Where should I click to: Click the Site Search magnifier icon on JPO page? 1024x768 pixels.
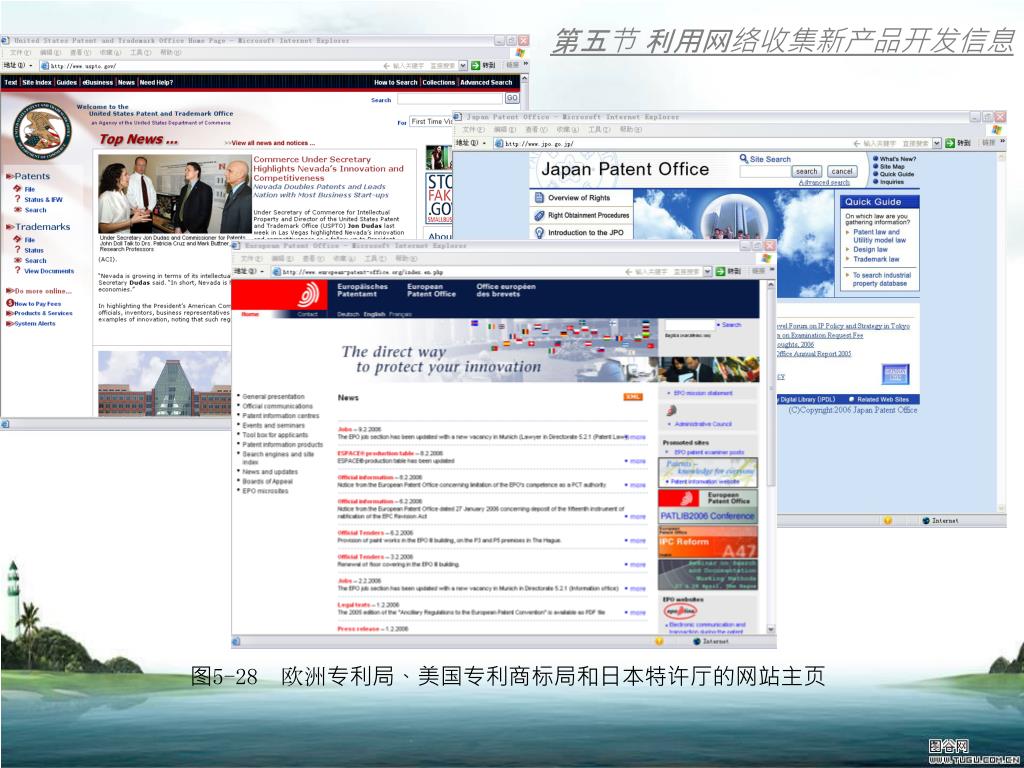click(x=744, y=159)
